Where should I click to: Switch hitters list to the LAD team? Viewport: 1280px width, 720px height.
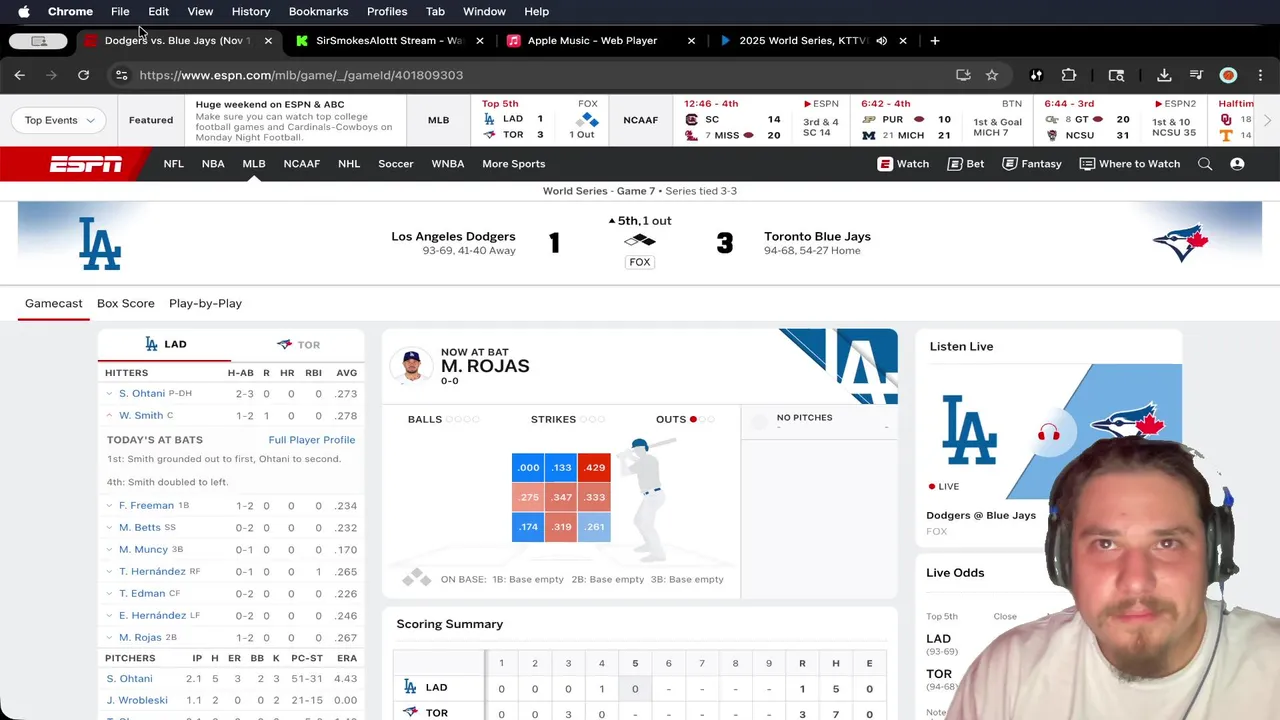point(165,344)
